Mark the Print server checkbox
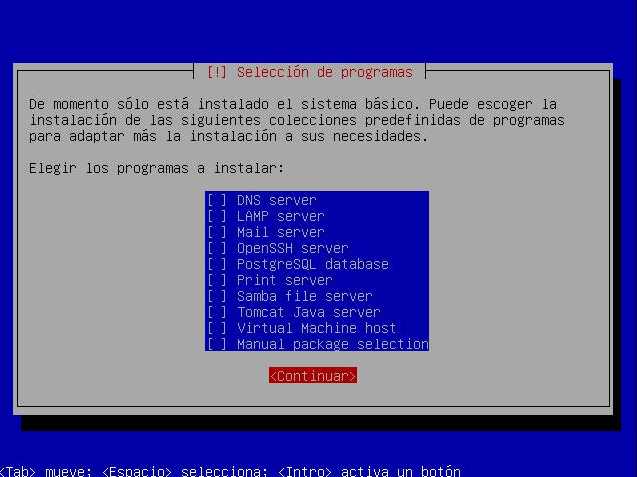The height and width of the screenshot is (477, 637). click(217, 280)
